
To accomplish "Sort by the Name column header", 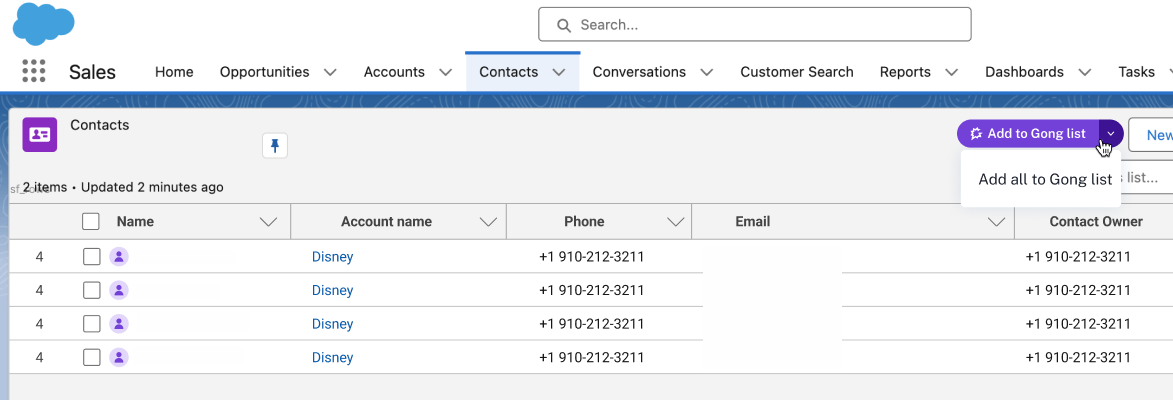I will coord(135,221).
